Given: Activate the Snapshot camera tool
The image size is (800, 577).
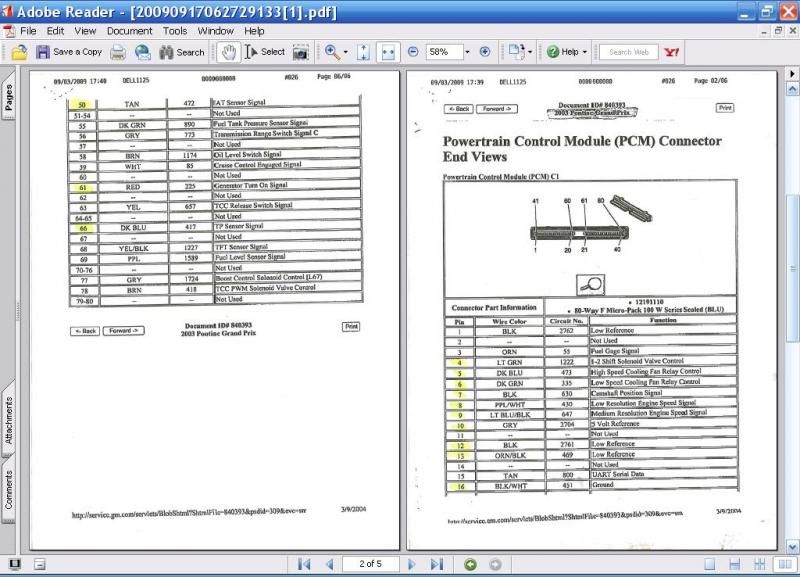Looking at the screenshot, I should tap(302, 52).
